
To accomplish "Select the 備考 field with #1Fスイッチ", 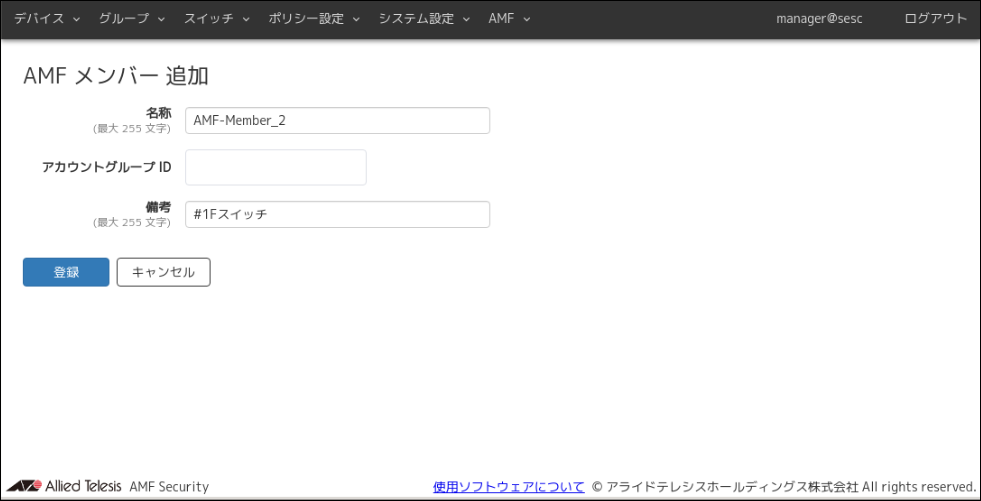I will [x=337, y=214].
